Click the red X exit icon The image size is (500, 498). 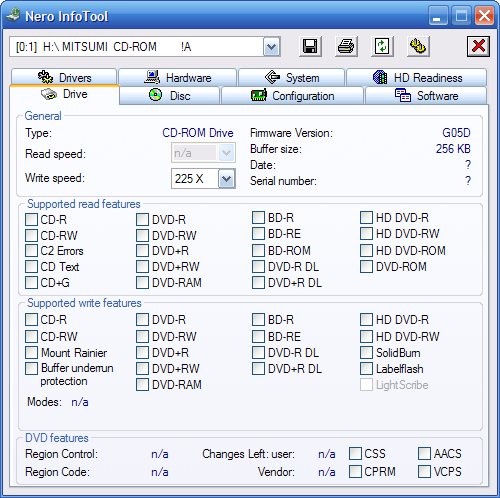tap(478, 46)
